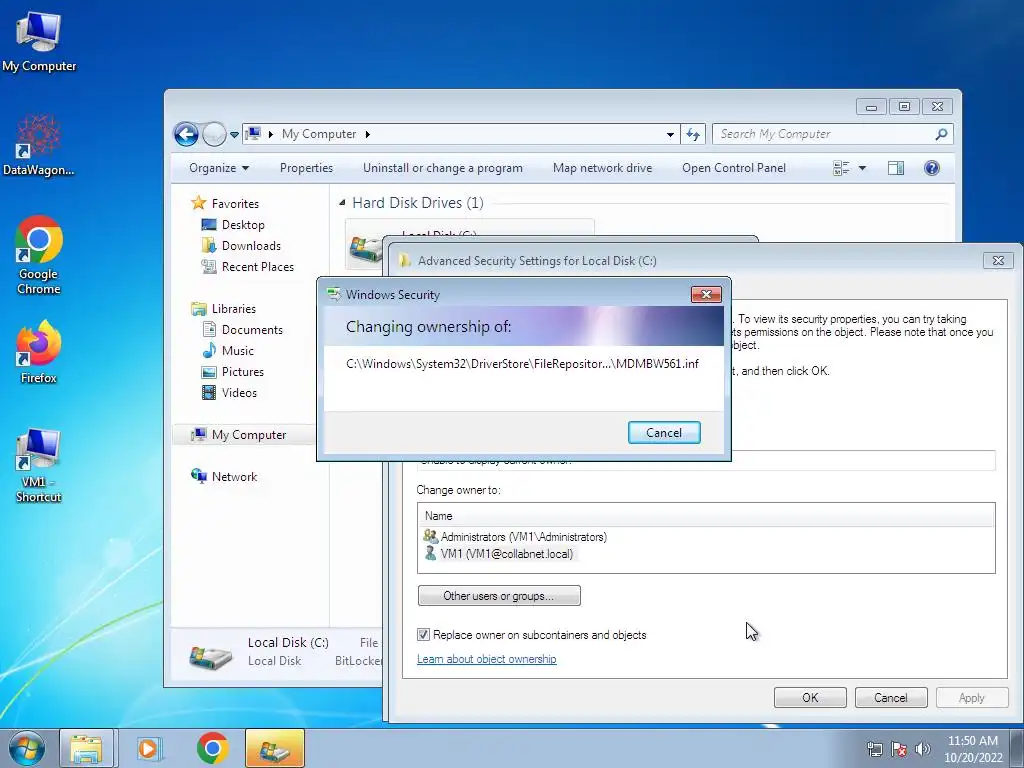Open Recent Places in Favorites
This screenshot has height=768, width=1024.
[248, 266]
